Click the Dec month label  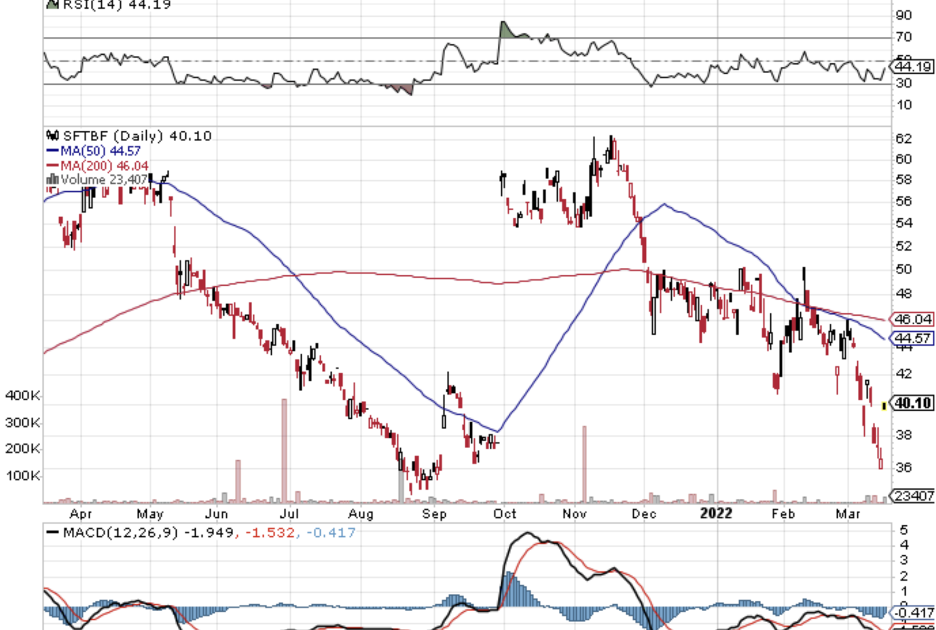pyautogui.click(x=645, y=514)
